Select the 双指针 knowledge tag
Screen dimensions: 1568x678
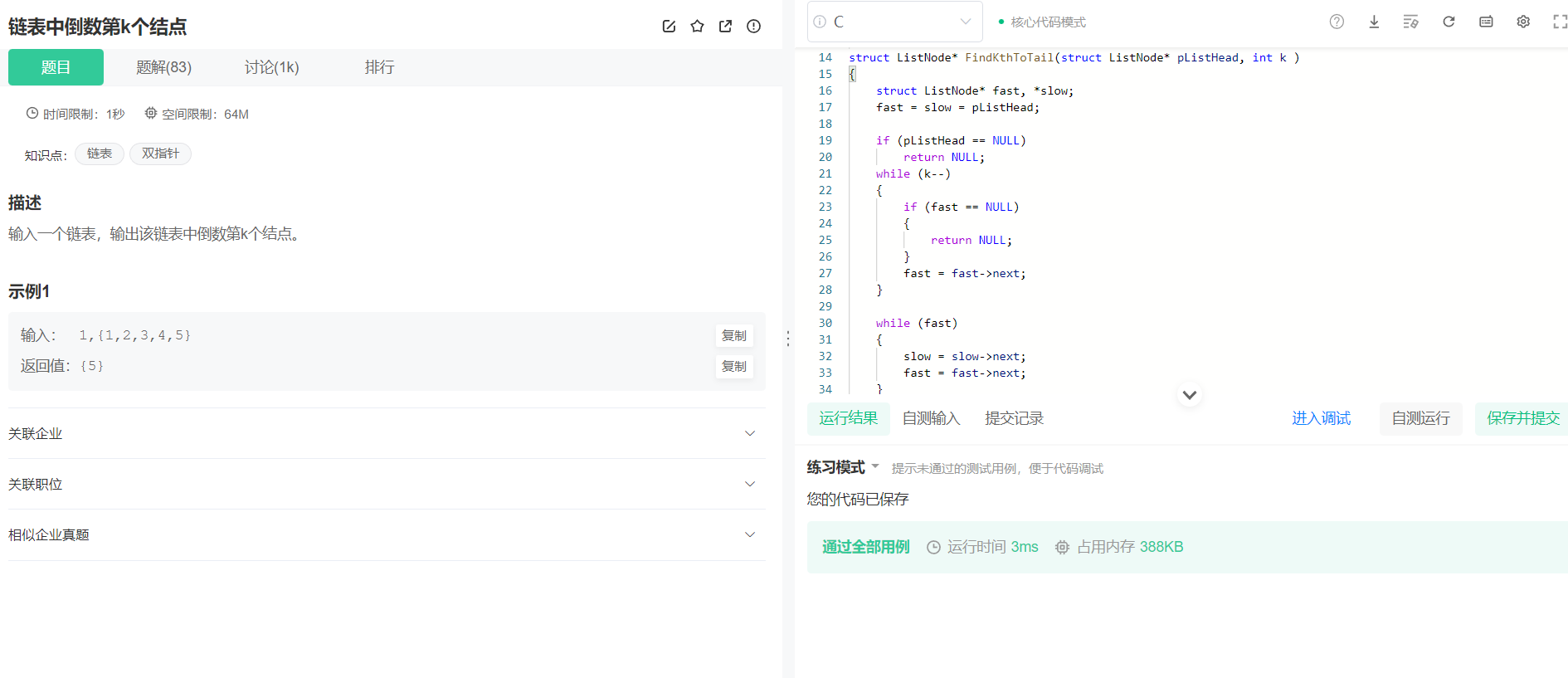pyautogui.click(x=160, y=154)
